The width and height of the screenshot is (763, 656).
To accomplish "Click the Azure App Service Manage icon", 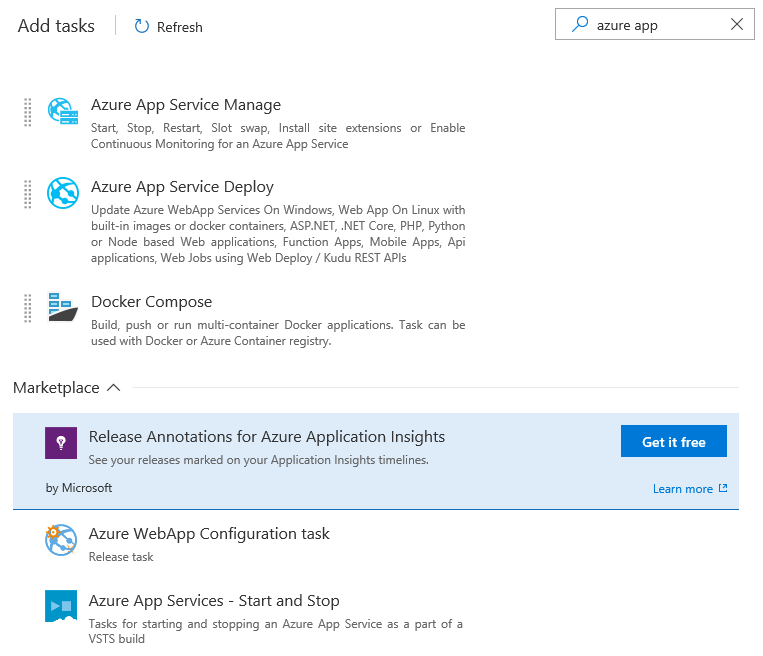I will [63, 111].
